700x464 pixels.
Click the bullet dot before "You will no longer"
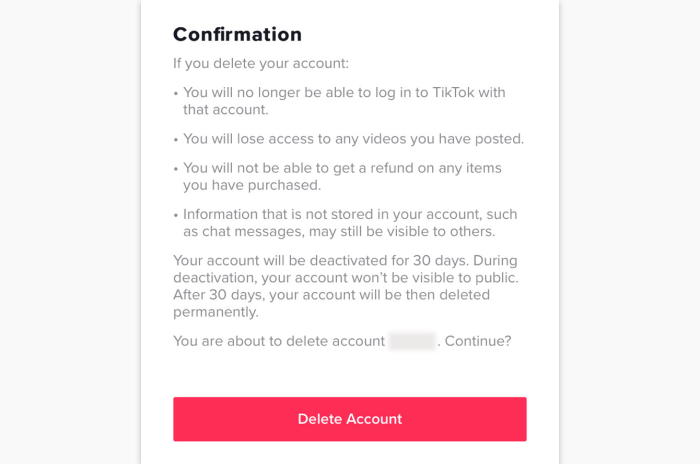tap(176, 92)
